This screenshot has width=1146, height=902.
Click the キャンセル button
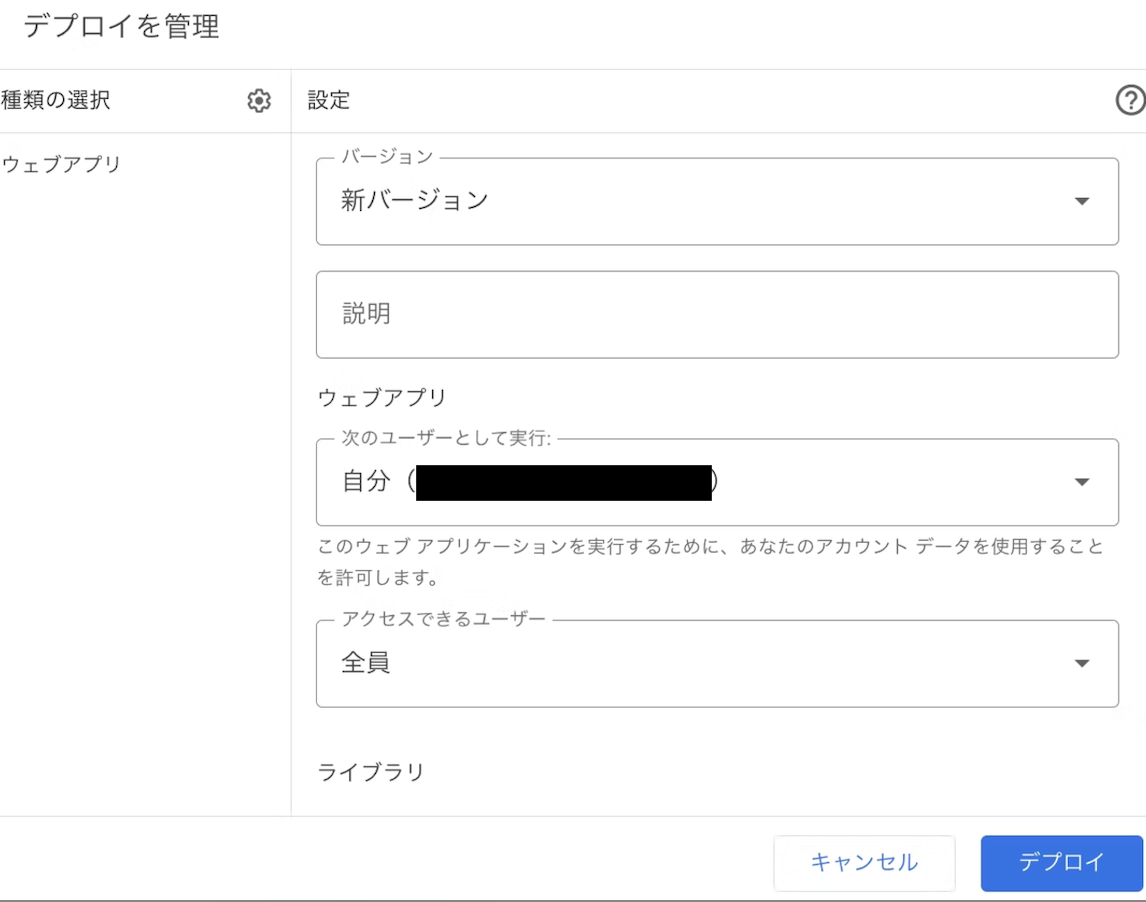pyautogui.click(x=864, y=863)
